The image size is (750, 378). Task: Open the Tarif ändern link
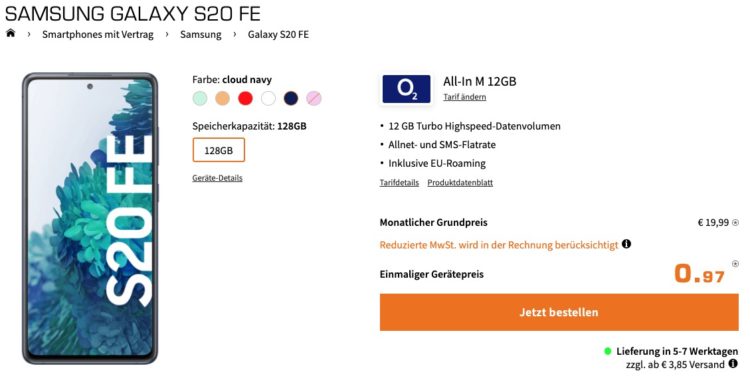pos(464,97)
